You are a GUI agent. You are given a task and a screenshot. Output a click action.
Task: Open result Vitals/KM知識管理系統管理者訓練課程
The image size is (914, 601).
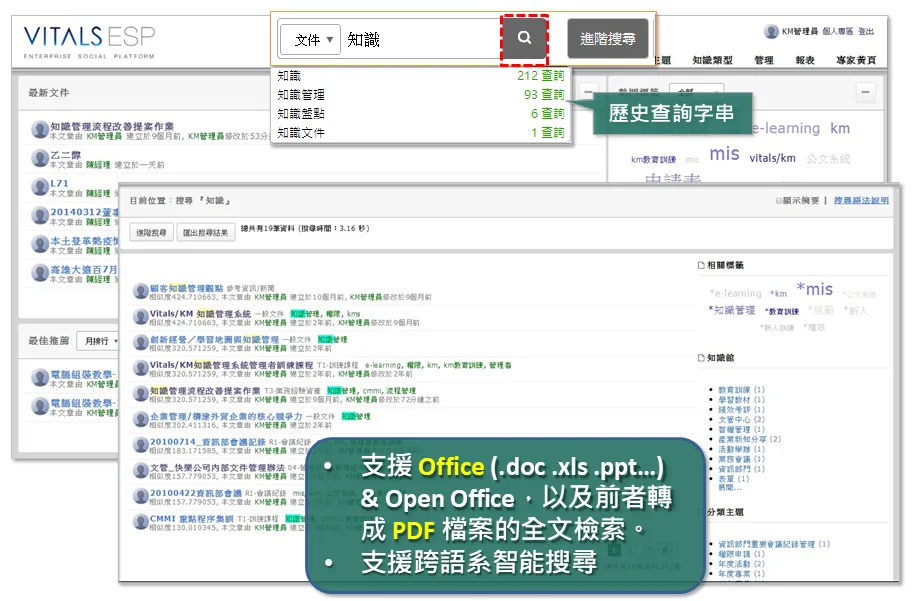[x=231, y=365]
